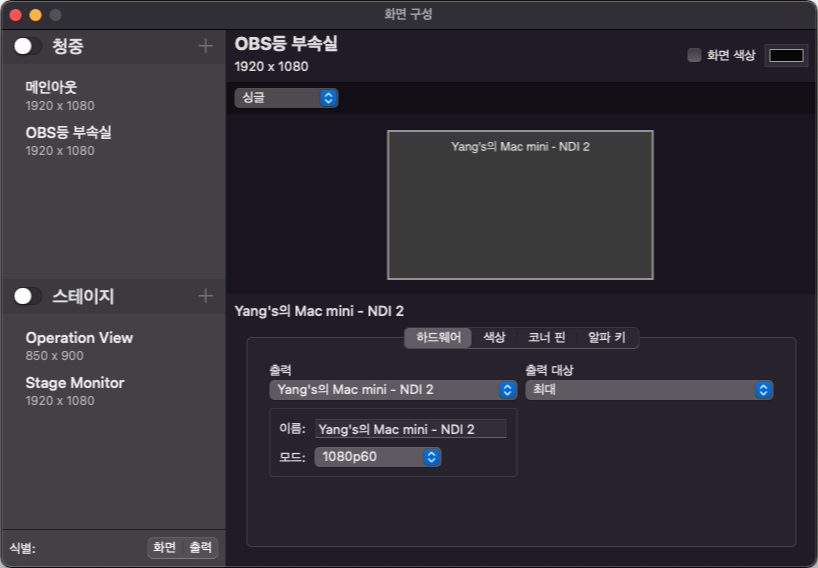818x568 pixels.
Task: Select the NDI 2 screen preview thumbnail
Action: pos(520,205)
